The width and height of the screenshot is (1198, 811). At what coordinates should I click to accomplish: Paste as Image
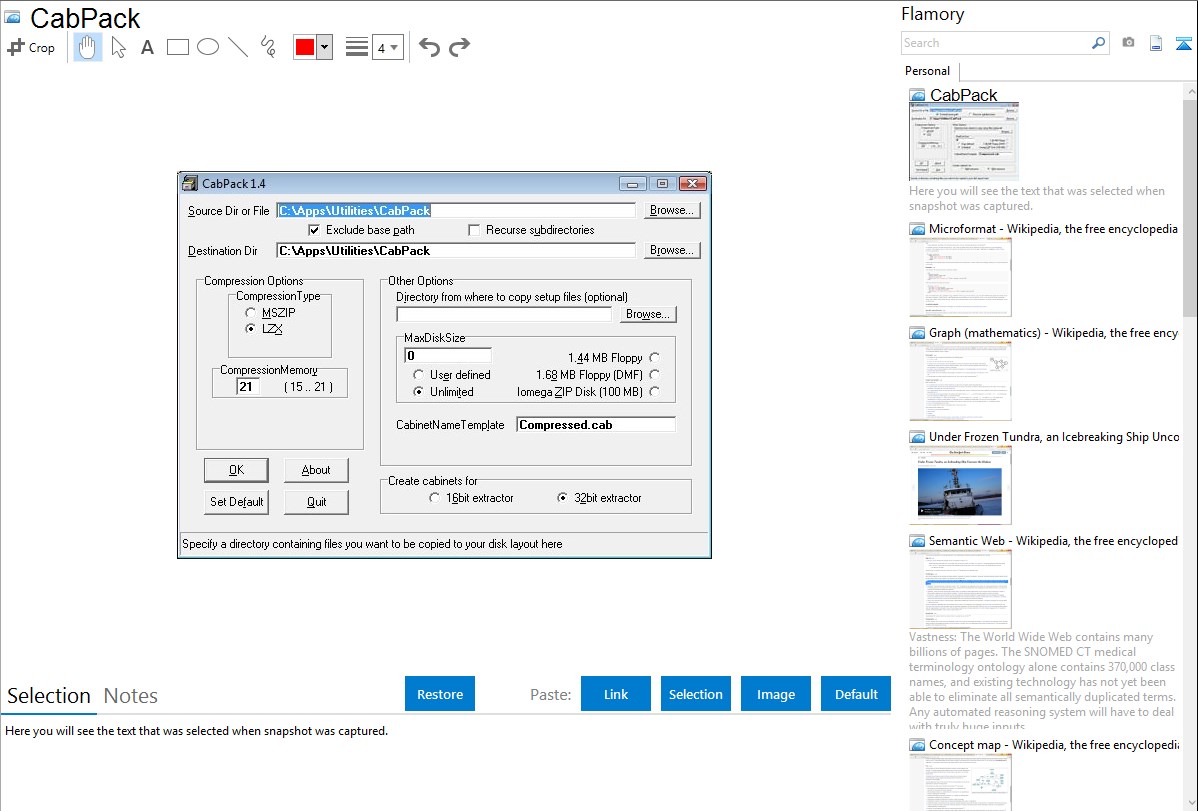(775, 694)
